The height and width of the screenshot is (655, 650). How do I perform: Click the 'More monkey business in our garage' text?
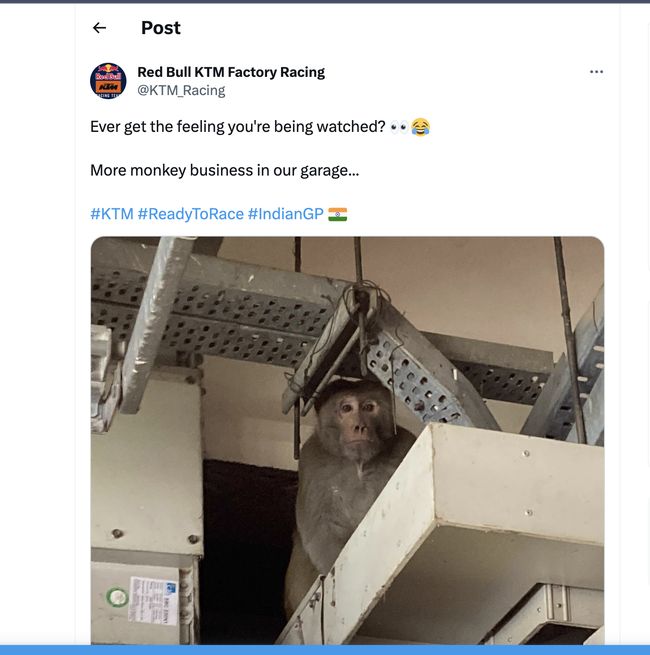pos(225,170)
